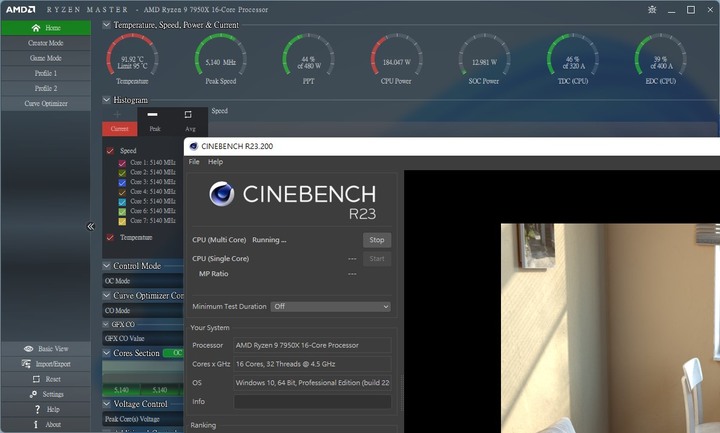The height and width of the screenshot is (433, 720).
Task: Open the Minimum Test Duration dropdown
Action: coord(331,306)
